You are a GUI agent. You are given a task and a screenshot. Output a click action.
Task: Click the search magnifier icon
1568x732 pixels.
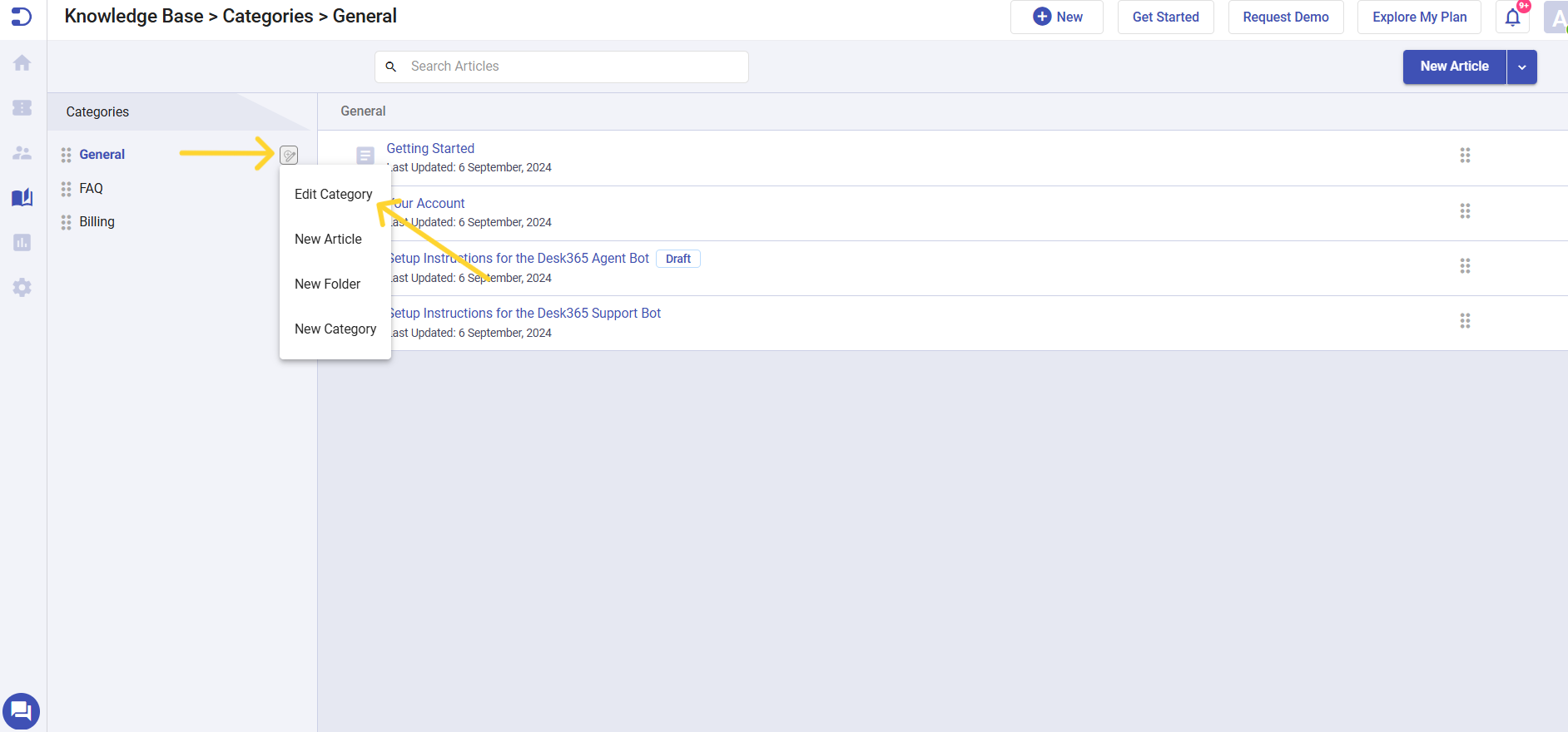390,67
